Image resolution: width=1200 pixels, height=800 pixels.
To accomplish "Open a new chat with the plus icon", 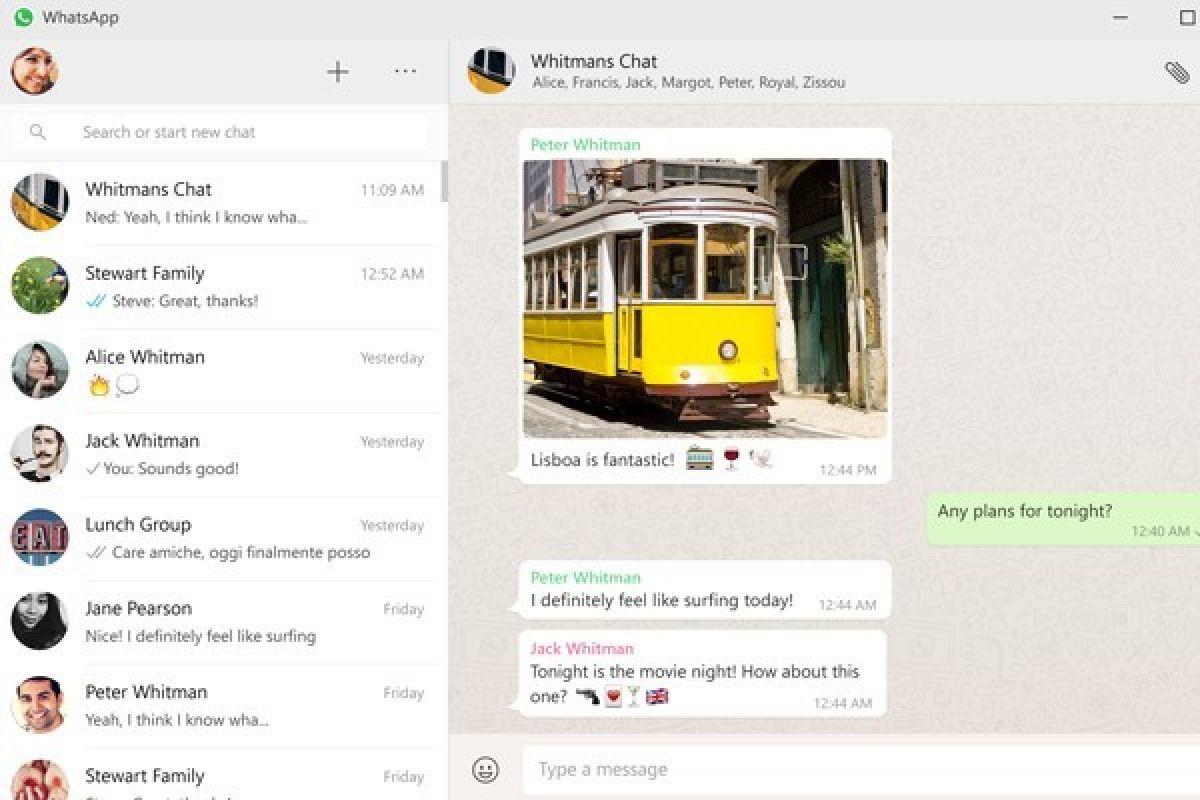I will (x=338, y=71).
